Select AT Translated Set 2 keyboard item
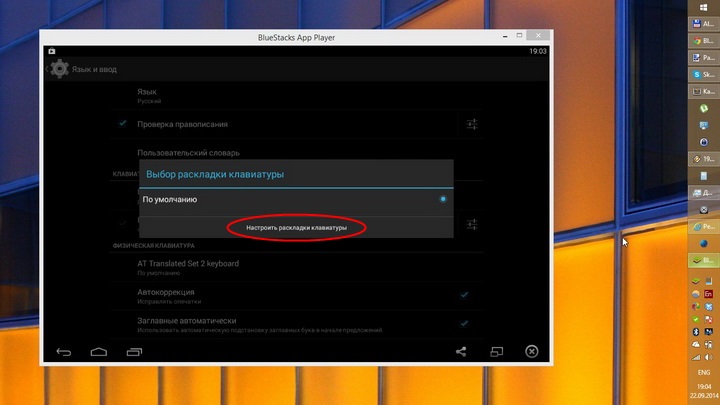Image resolution: width=720 pixels, height=405 pixels. [187, 267]
